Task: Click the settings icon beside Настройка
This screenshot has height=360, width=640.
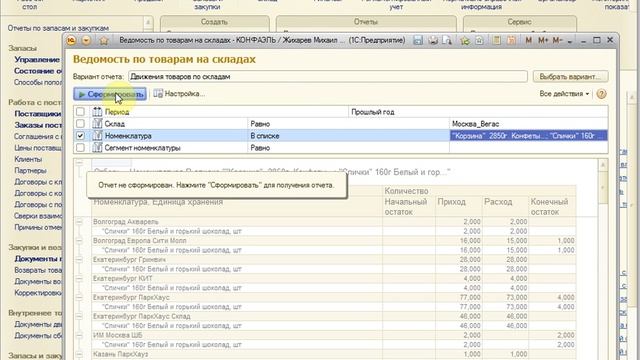Action: coord(158,94)
